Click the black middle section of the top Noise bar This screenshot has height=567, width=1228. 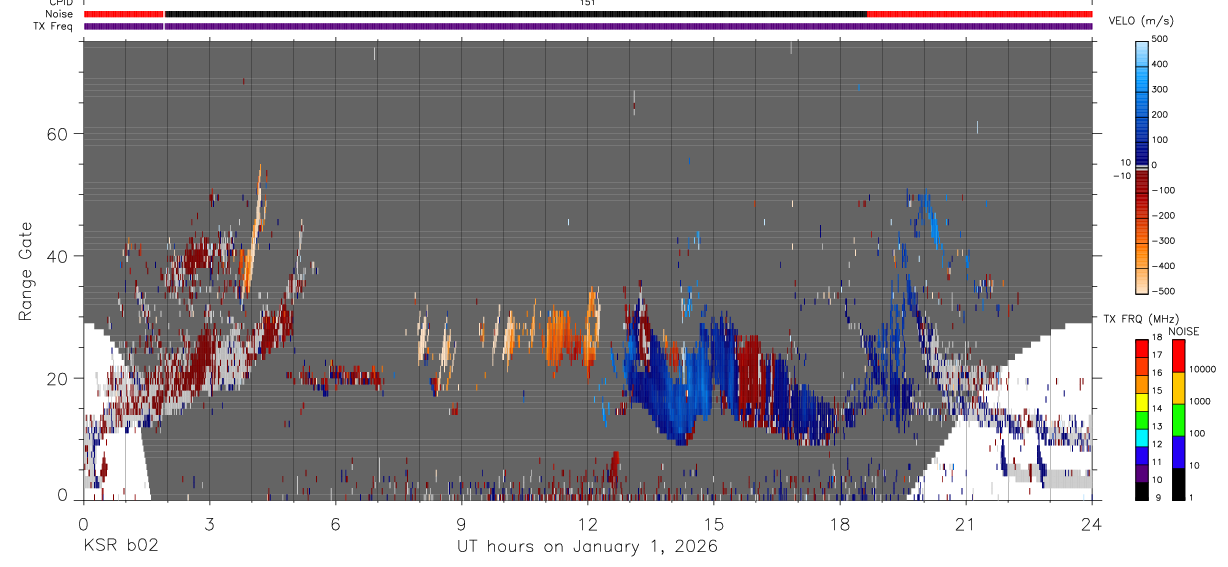(516, 14)
